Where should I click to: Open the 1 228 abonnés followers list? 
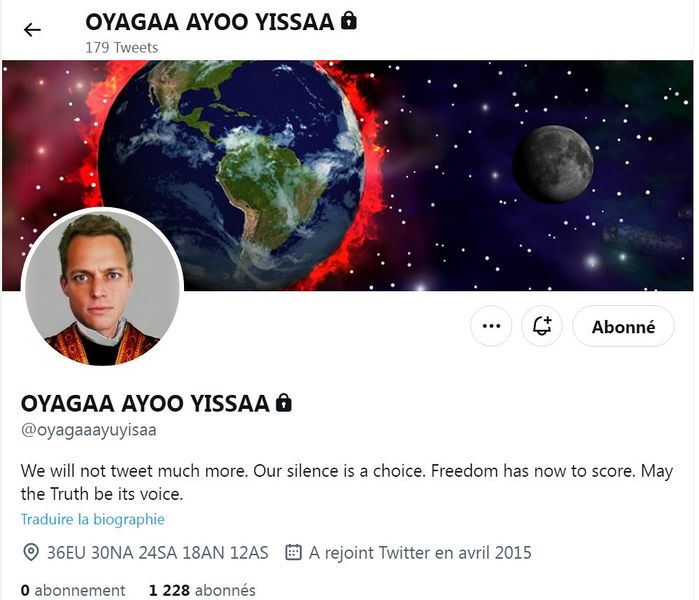tap(202, 590)
